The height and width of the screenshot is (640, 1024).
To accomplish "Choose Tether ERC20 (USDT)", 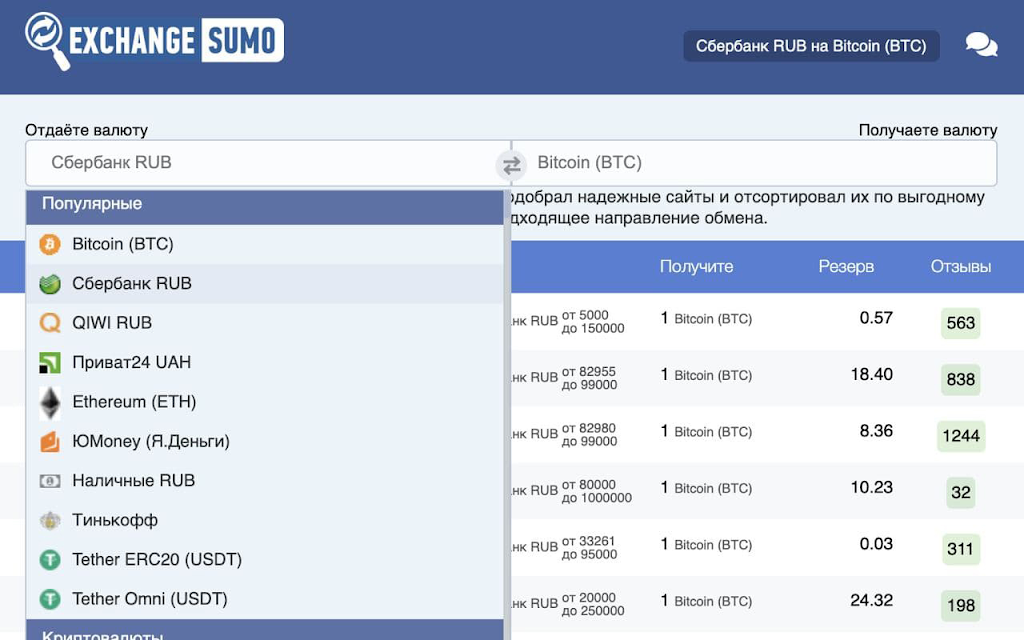I will point(264,560).
